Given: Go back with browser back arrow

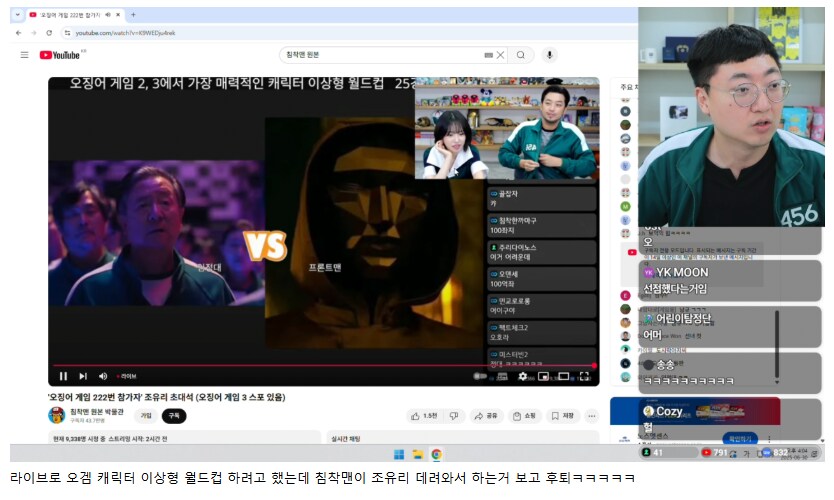Looking at the screenshot, I should pyautogui.click(x=19, y=33).
